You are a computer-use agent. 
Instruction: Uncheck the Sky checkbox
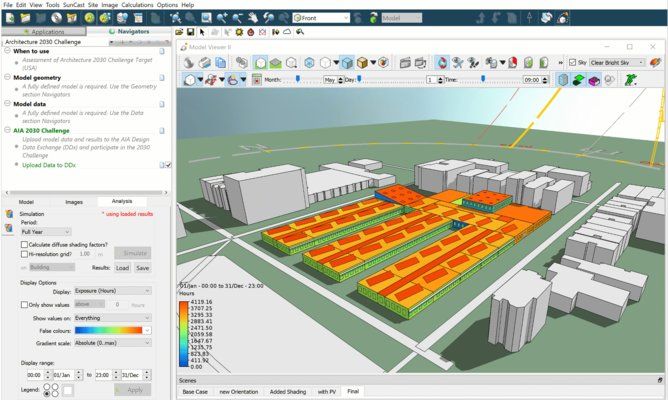point(571,62)
